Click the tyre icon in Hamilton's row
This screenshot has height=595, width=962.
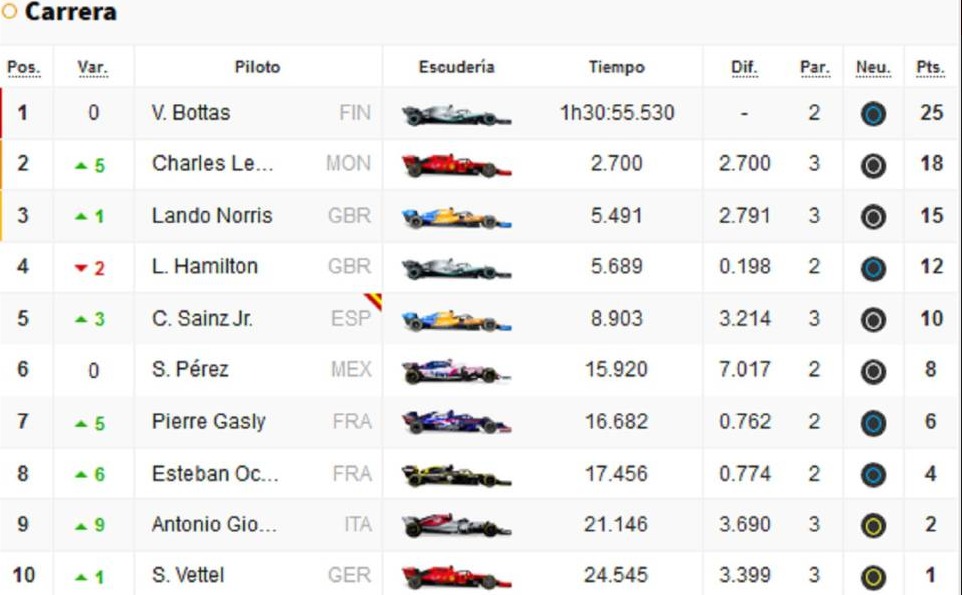[873, 268]
